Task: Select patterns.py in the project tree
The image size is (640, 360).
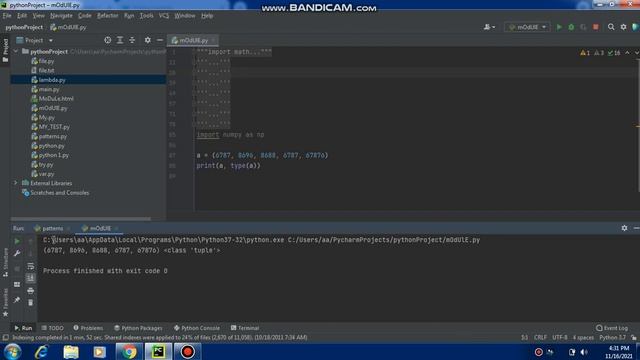Action: (52, 136)
